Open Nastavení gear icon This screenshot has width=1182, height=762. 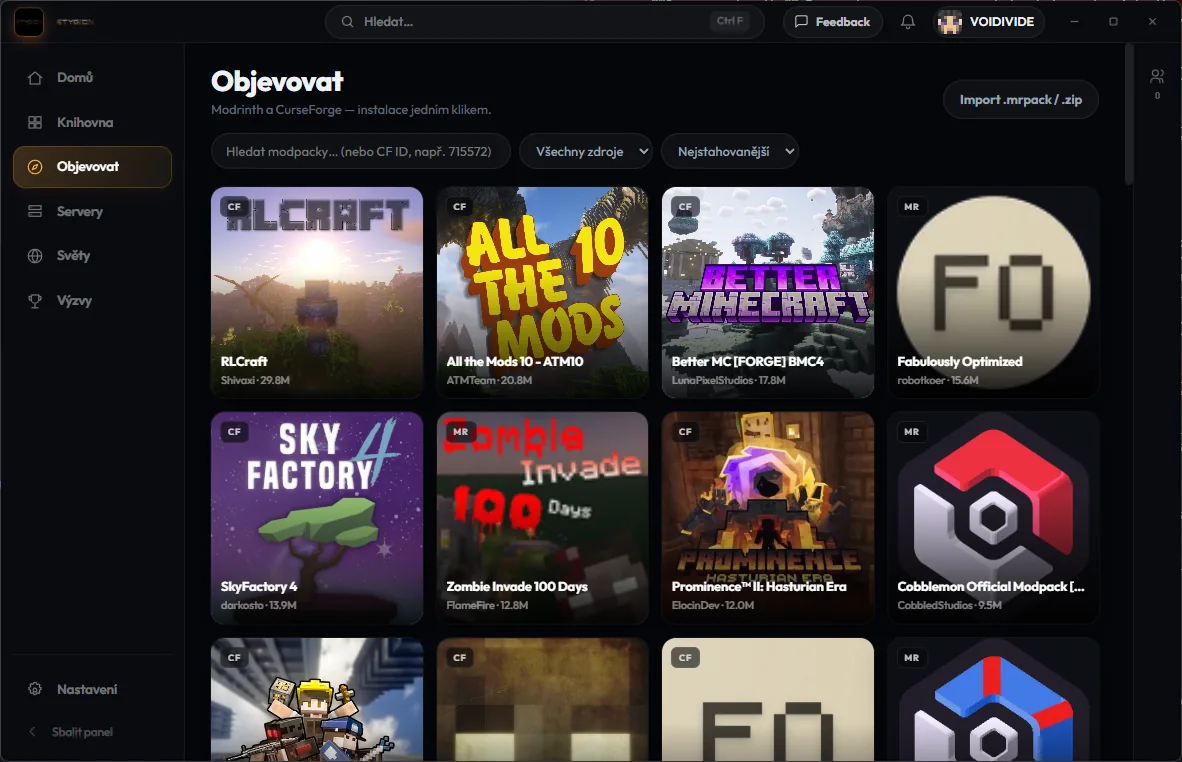[35, 689]
